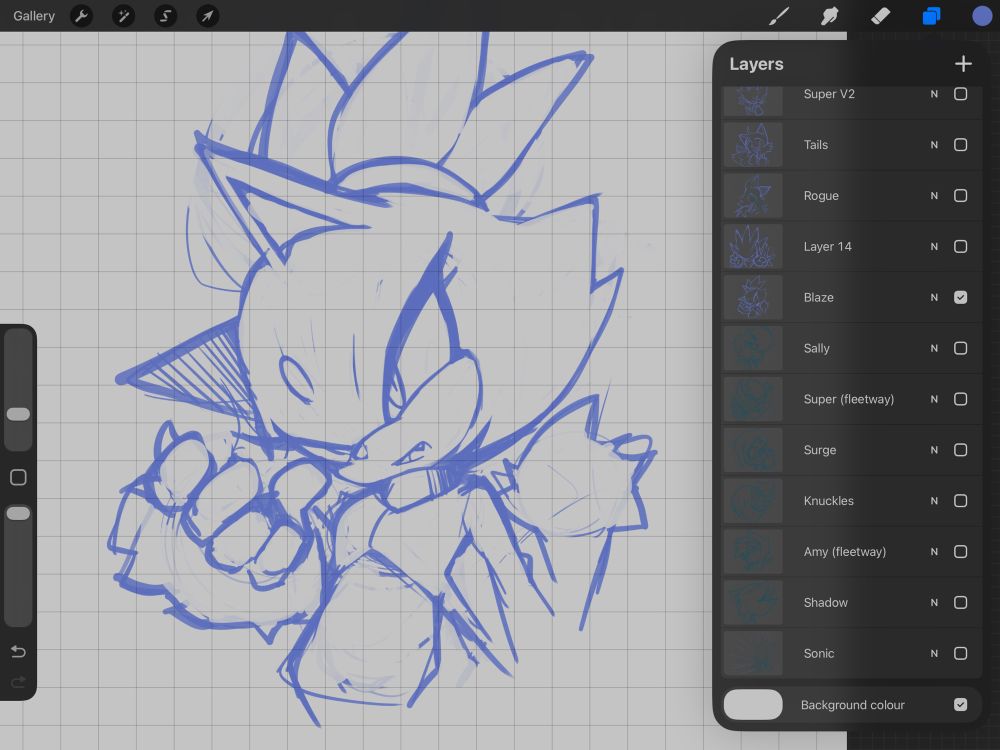Toggle Layer 14 visibility checkbox
This screenshot has height=750, width=1000.
[960, 247]
